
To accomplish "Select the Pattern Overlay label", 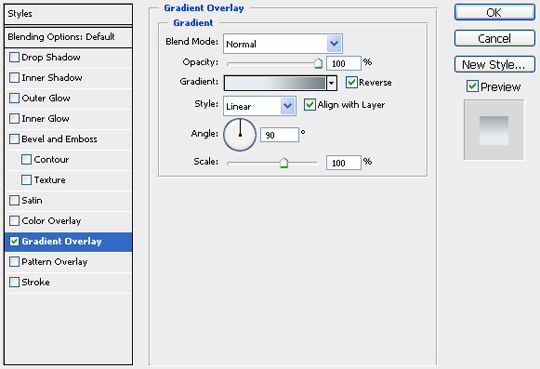I will pos(54,262).
